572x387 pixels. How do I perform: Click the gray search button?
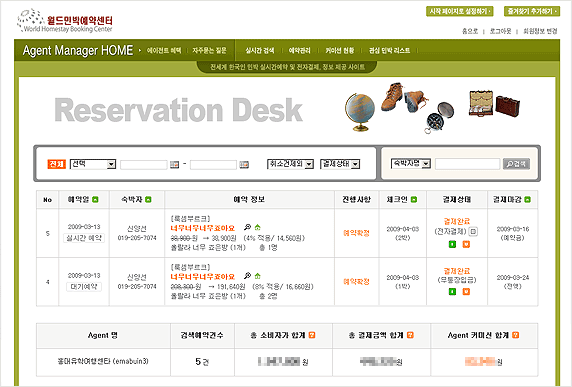(x=516, y=164)
